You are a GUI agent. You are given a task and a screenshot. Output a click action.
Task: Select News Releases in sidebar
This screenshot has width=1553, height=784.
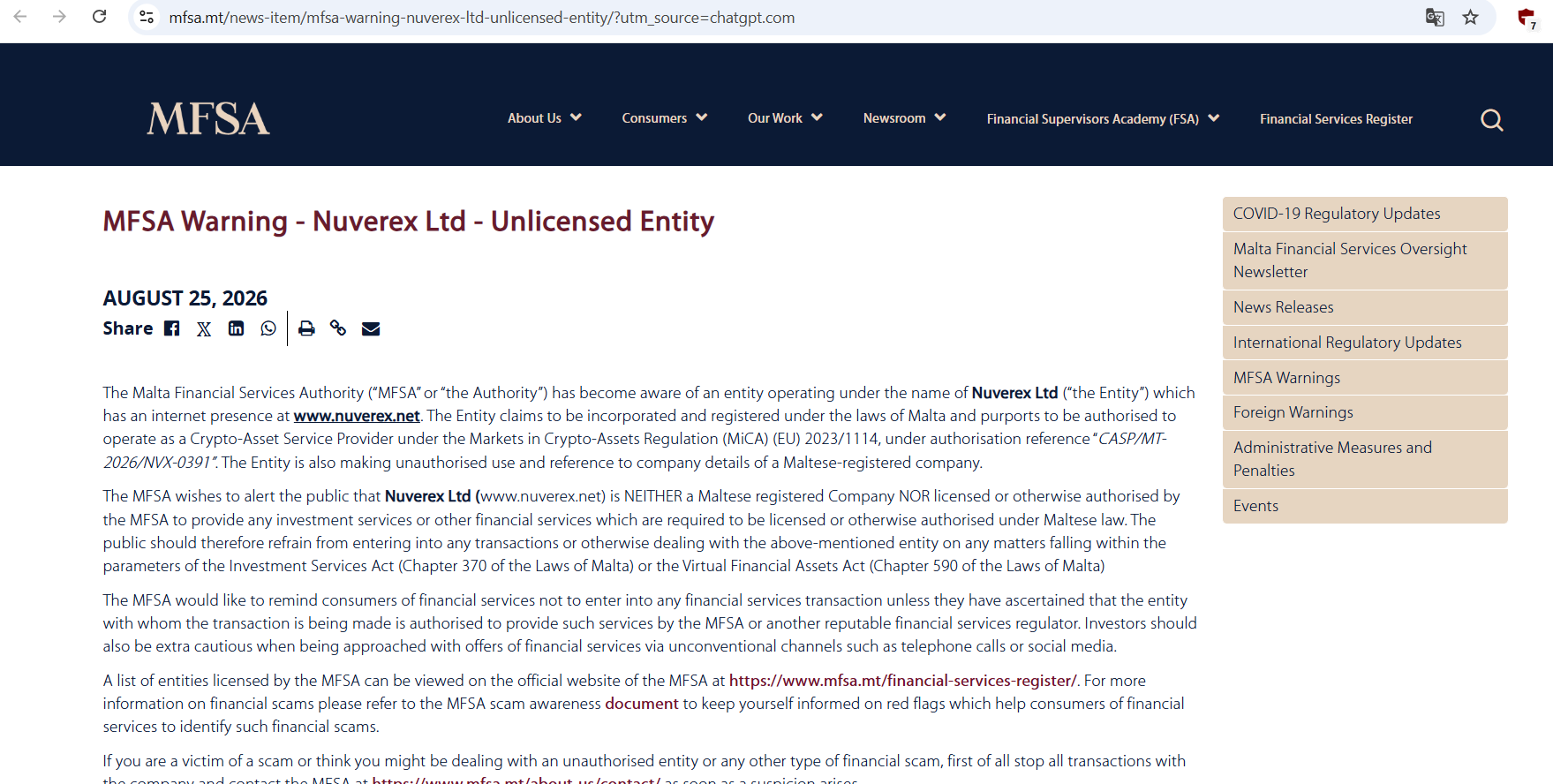(x=1365, y=307)
